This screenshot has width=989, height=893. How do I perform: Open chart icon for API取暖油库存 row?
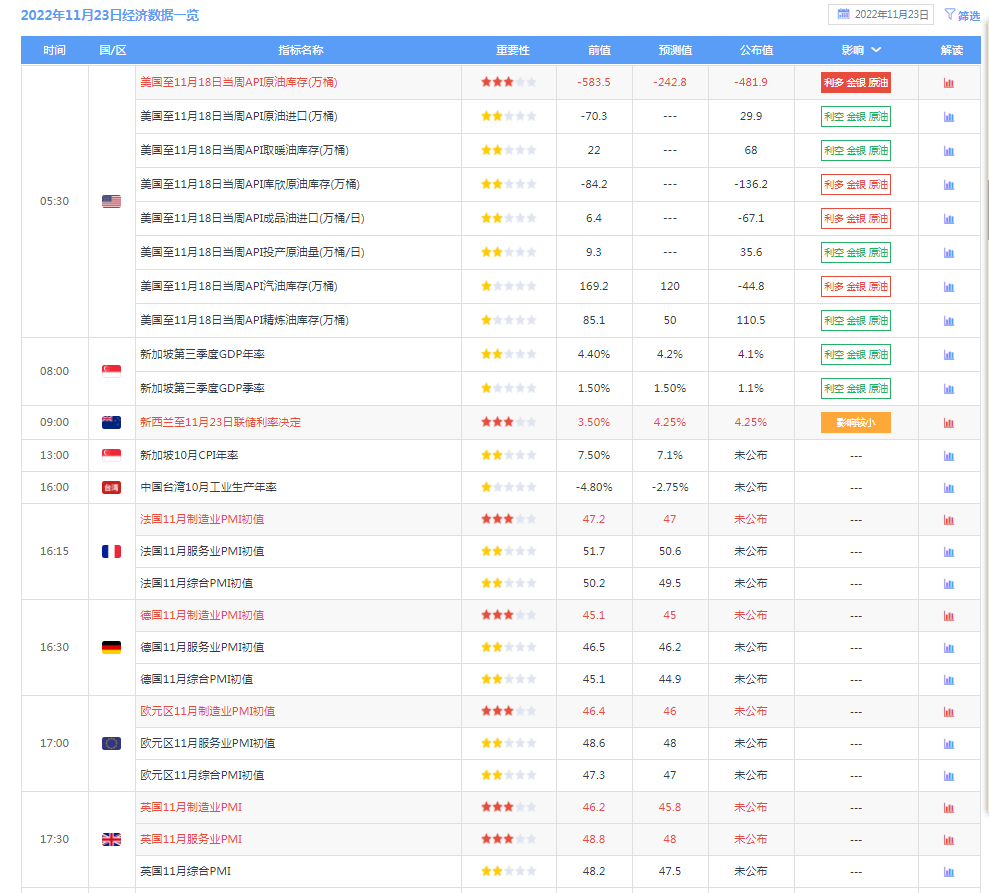tap(949, 151)
